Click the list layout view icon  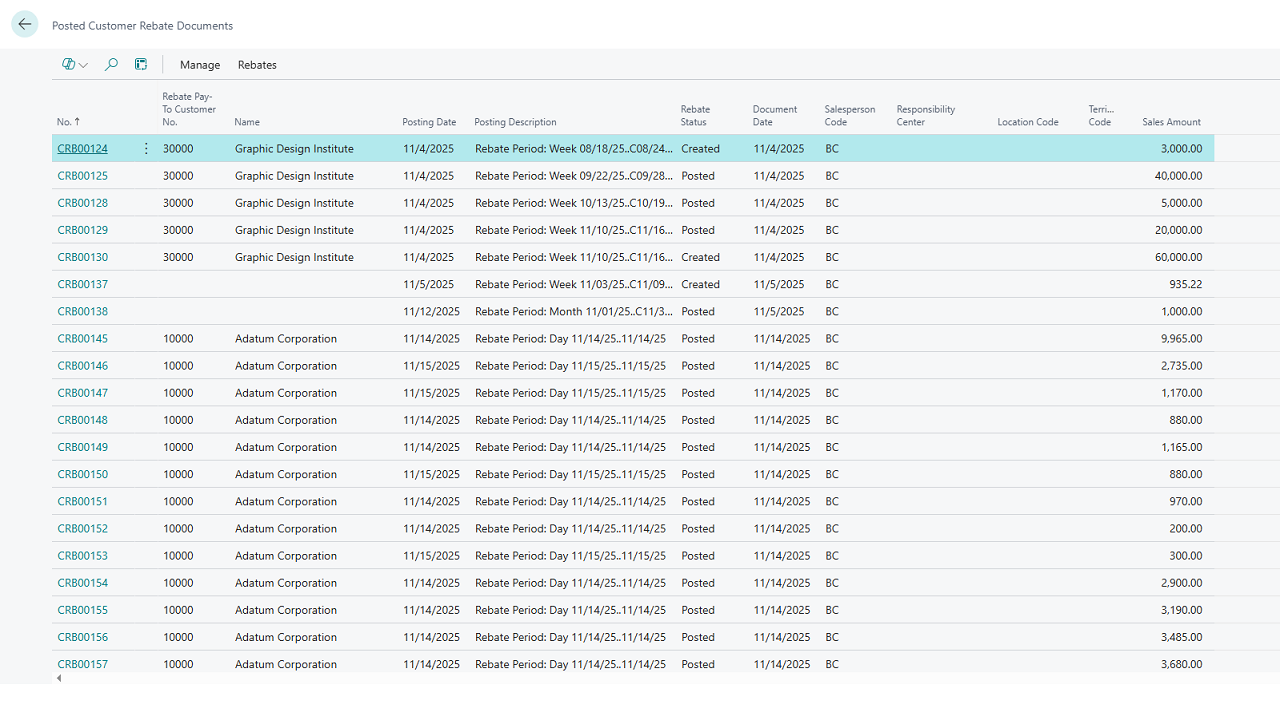141,65
